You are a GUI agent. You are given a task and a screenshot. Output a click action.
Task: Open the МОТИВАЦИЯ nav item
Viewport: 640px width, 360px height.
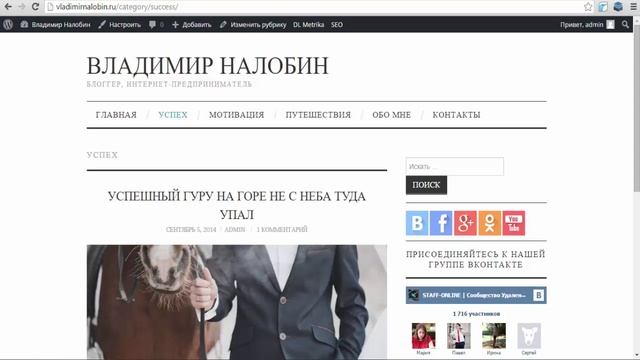coord(236,115)
